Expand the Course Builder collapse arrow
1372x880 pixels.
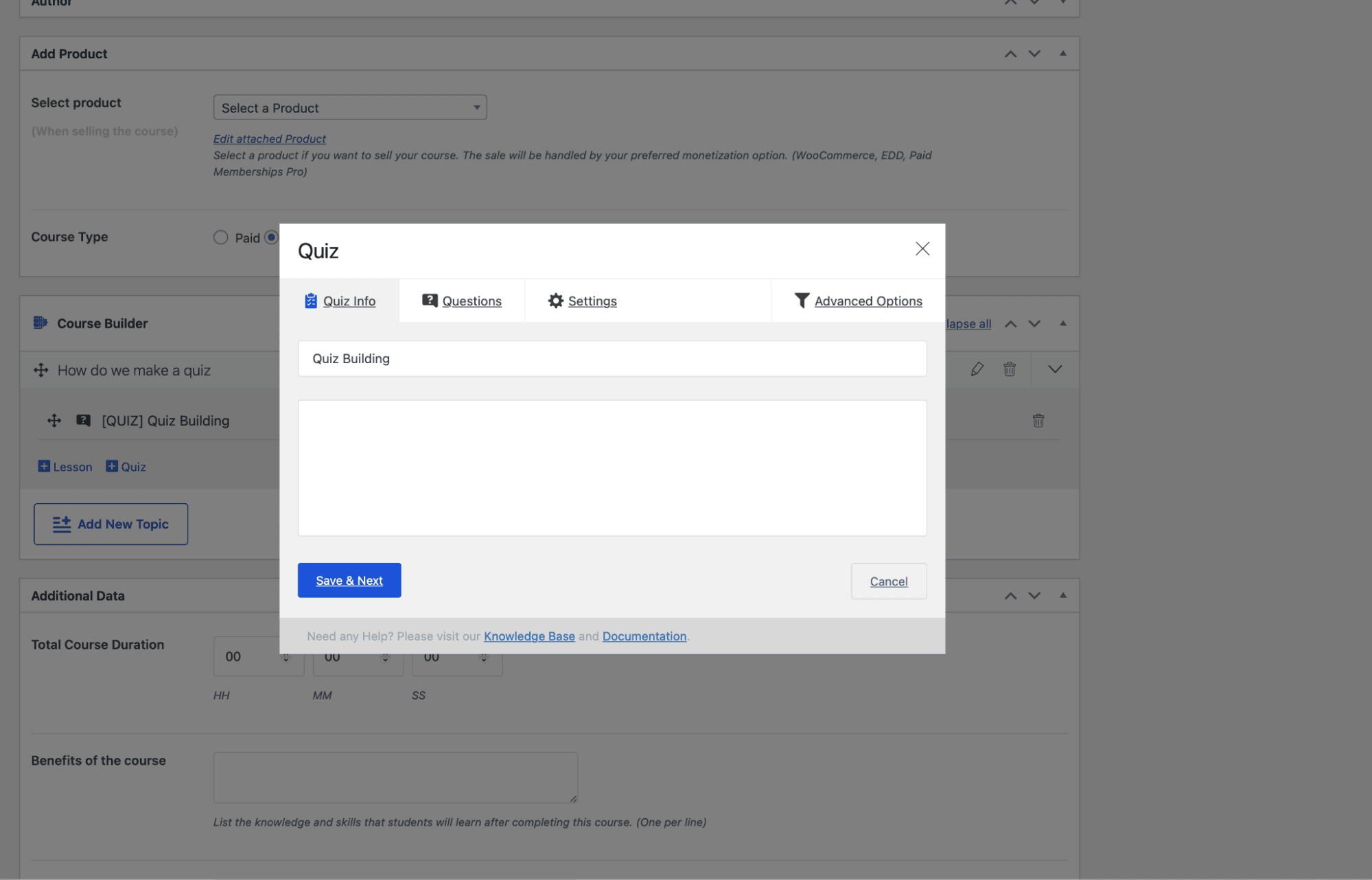coord(1063,322)
